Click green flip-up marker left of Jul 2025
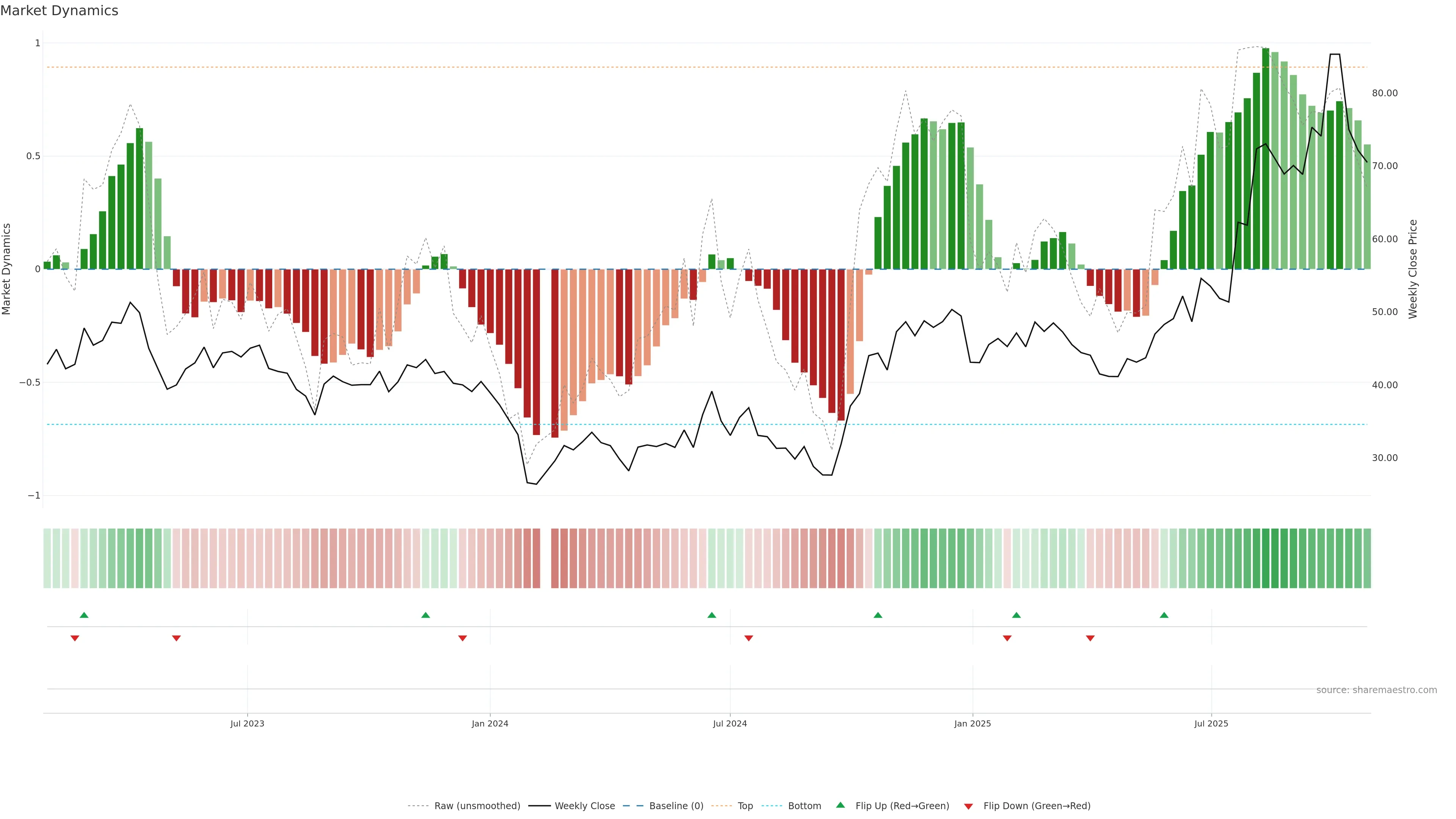The width and height of the screenshot is (1456, 819). (1164, 615)
